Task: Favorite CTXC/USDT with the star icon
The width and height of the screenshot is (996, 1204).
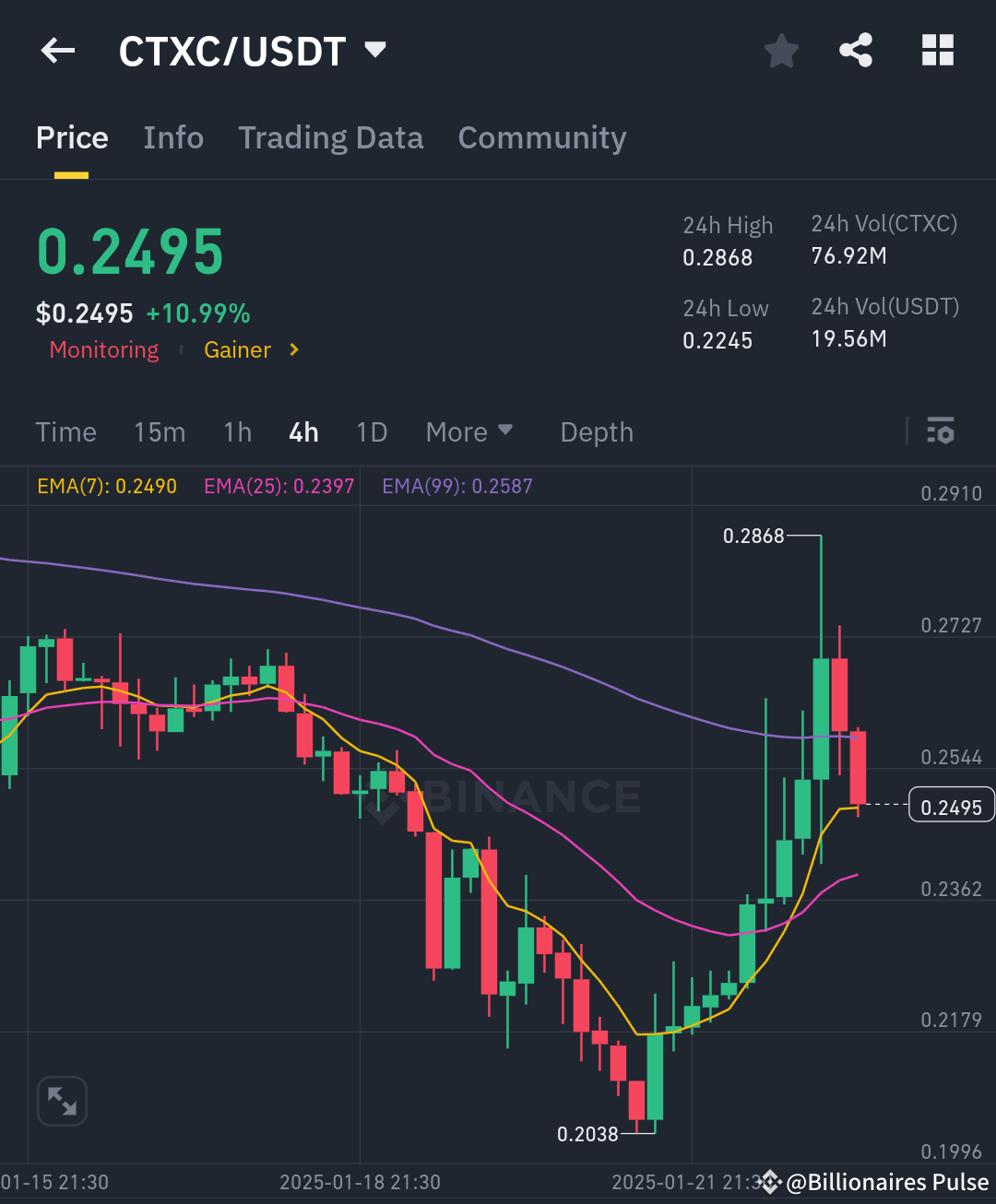Action: 781,51
